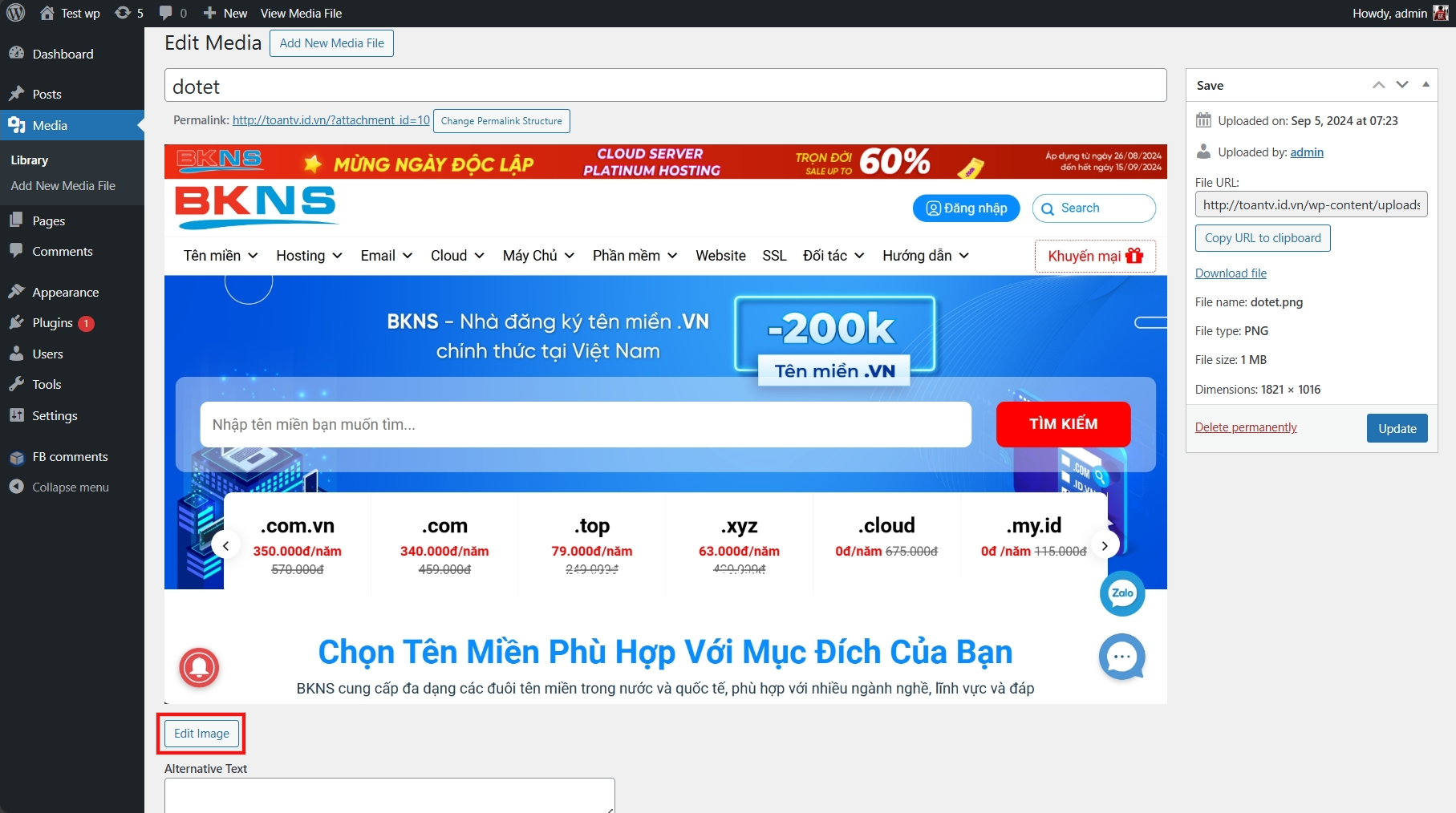The height and width of the screenshot is (813, 1456).
Task: Collapse the Save panel toggle
Action: (x=1426, y=85)
